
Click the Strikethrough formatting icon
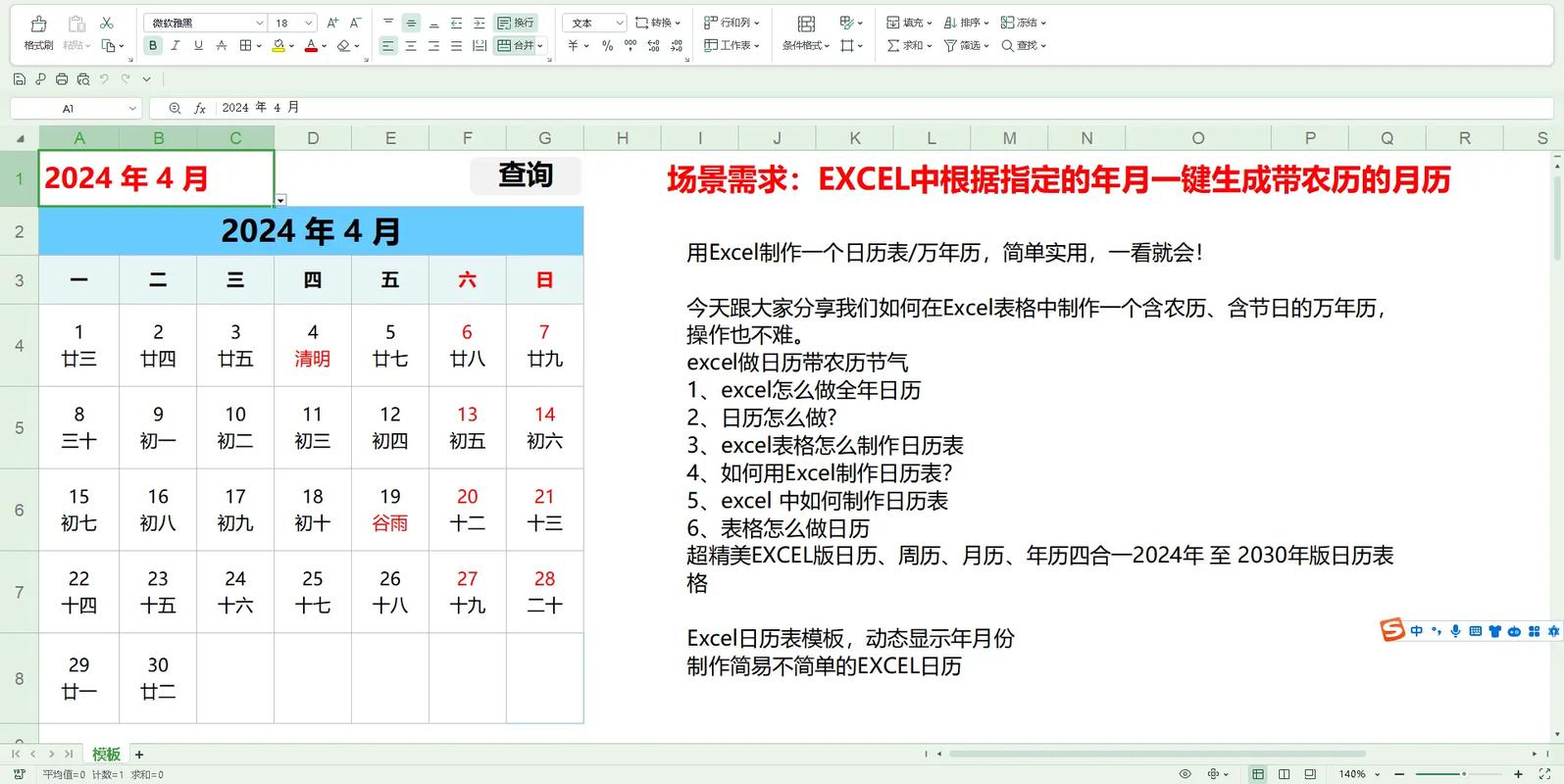tap(222, 45)
